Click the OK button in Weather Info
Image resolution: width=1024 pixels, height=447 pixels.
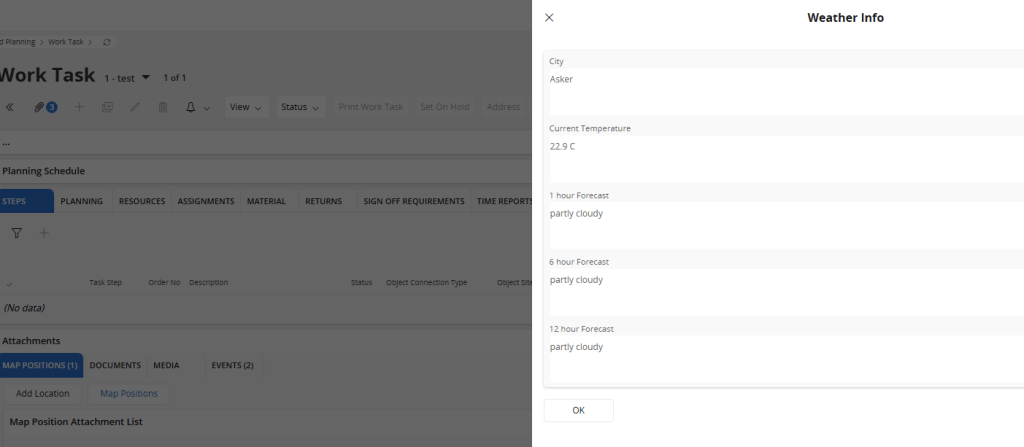(578, 410)
